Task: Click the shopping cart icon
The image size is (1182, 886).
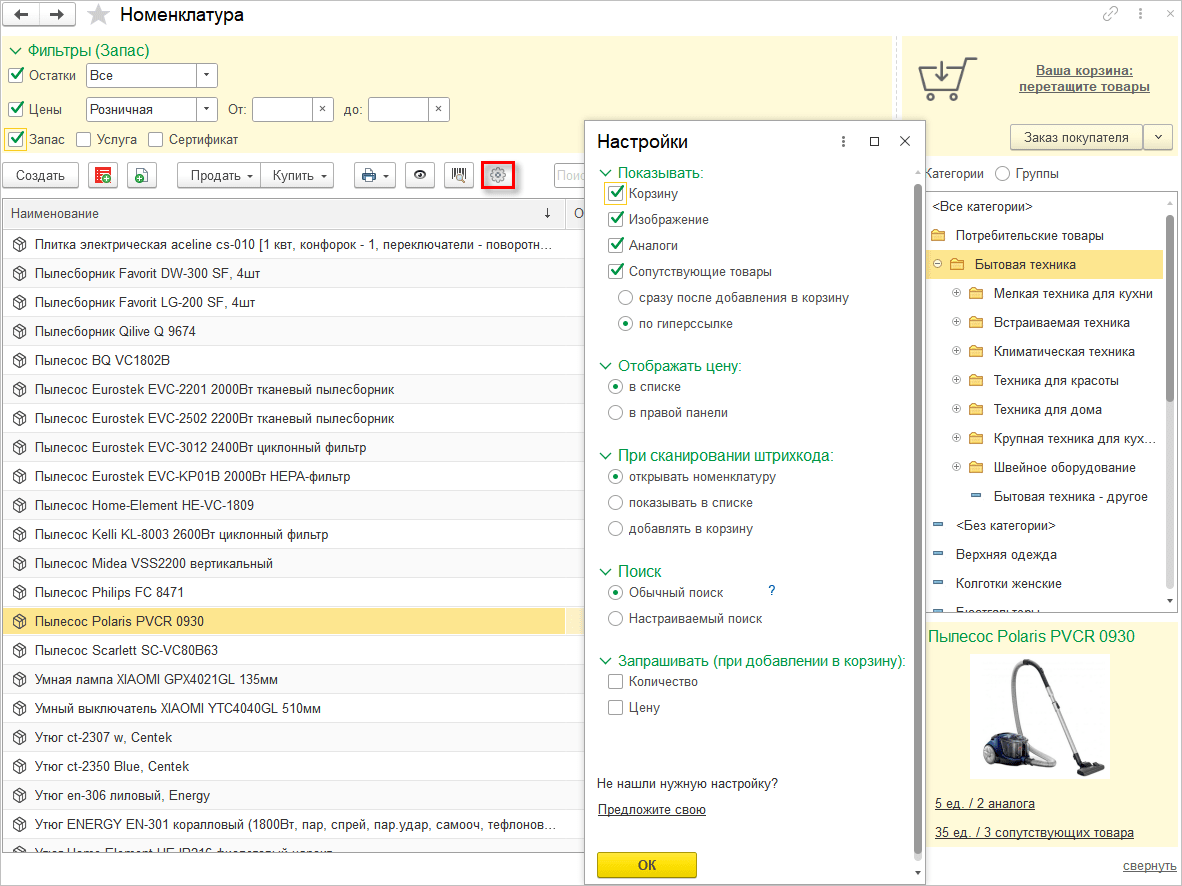Action: (x=947, y=78)
